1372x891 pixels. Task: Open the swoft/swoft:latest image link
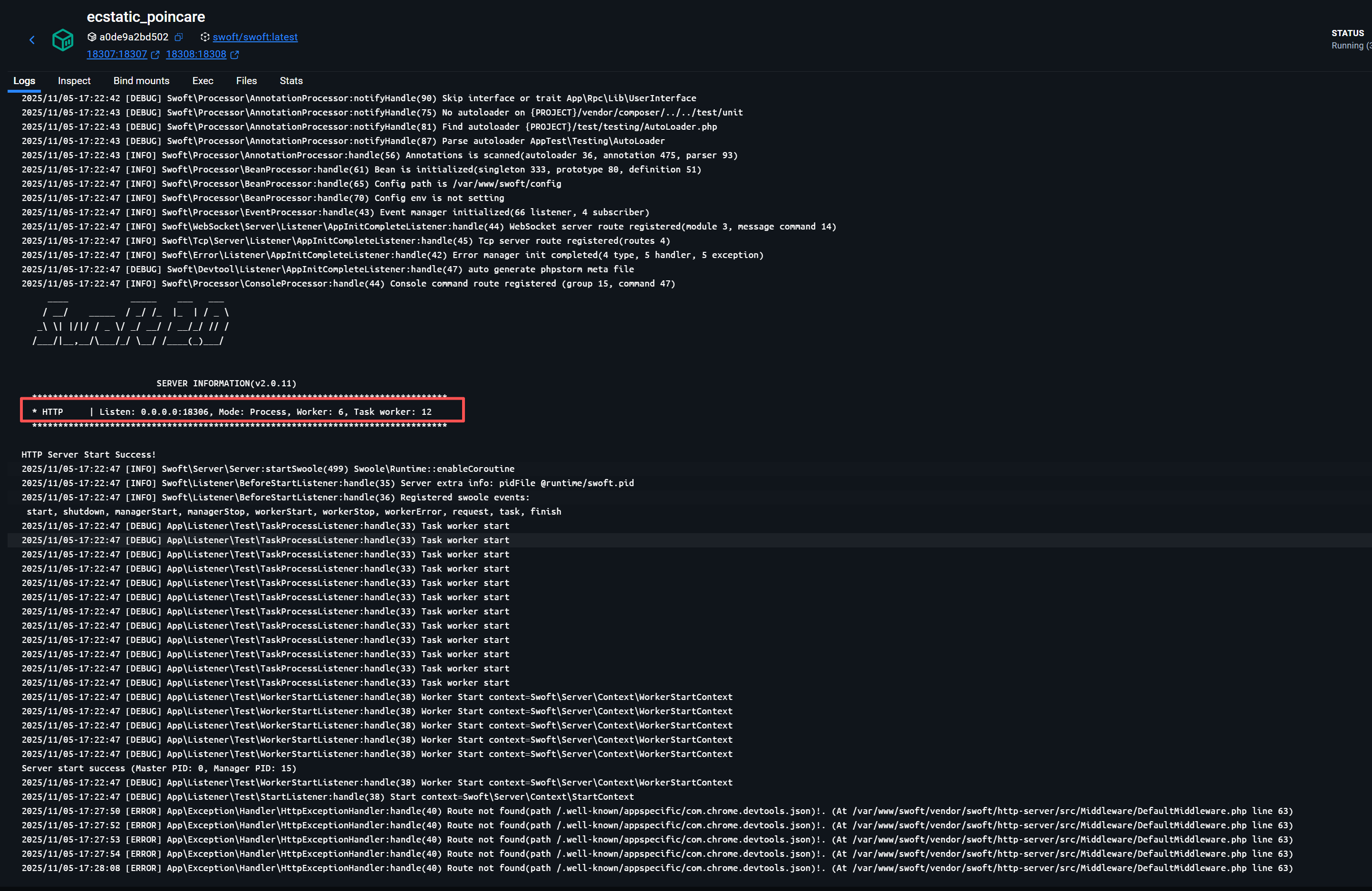(255, 36)
